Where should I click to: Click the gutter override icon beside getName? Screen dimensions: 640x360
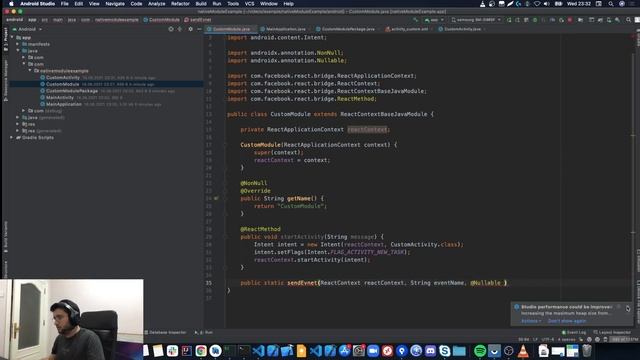216,198
